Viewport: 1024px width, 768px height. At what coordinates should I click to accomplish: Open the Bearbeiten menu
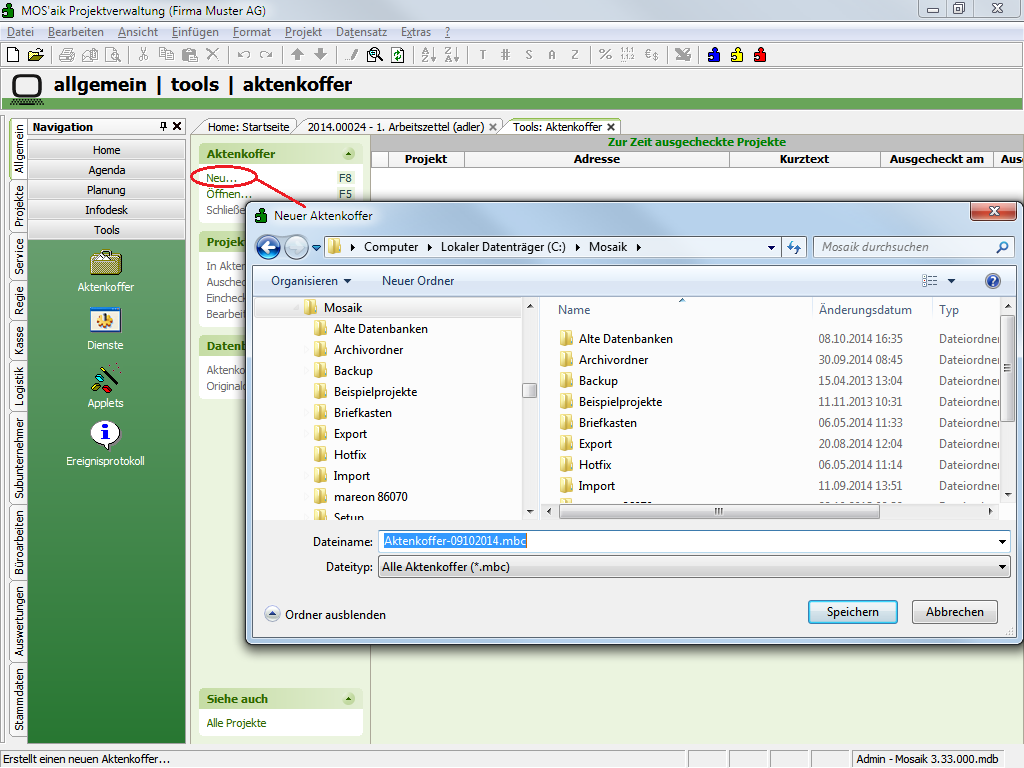[x=76, y=32]
